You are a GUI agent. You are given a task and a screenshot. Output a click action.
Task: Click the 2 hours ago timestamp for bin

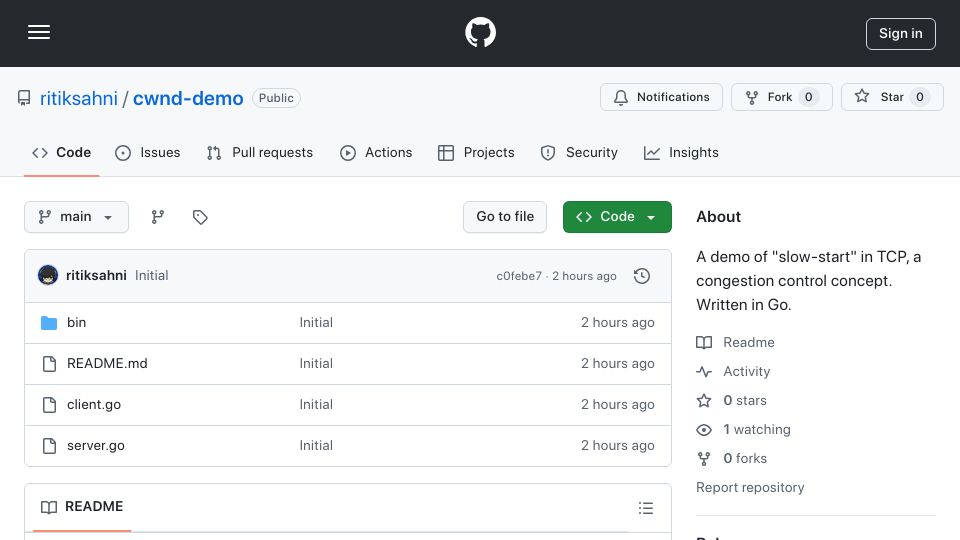tap(618, 323)
